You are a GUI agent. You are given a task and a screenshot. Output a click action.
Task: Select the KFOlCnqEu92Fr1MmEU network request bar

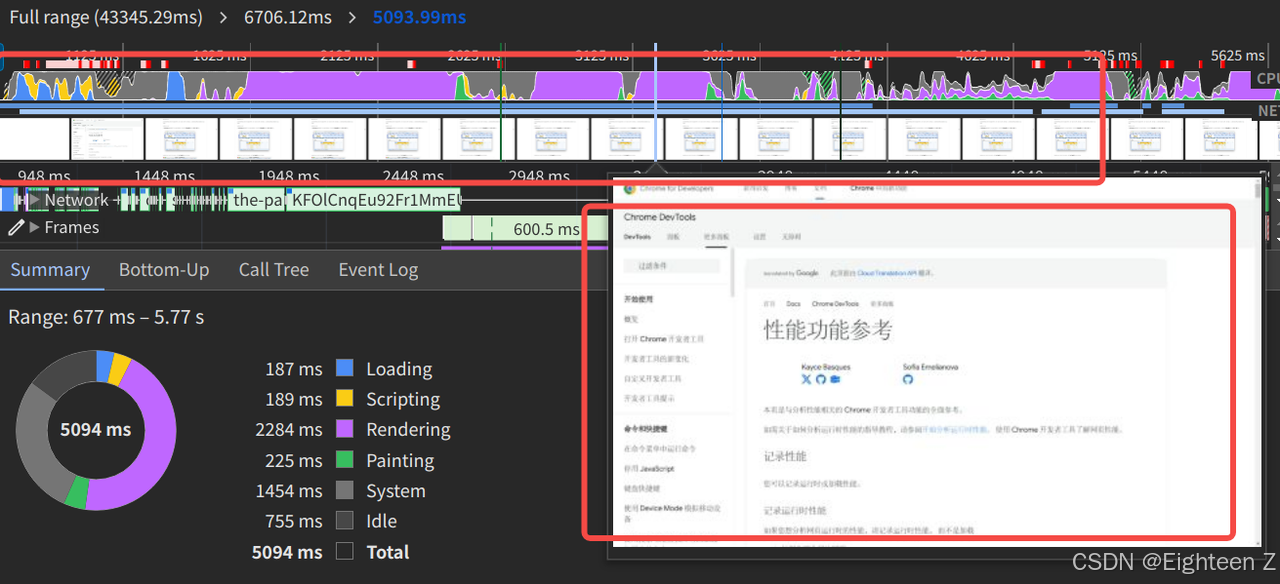point(375,200)
